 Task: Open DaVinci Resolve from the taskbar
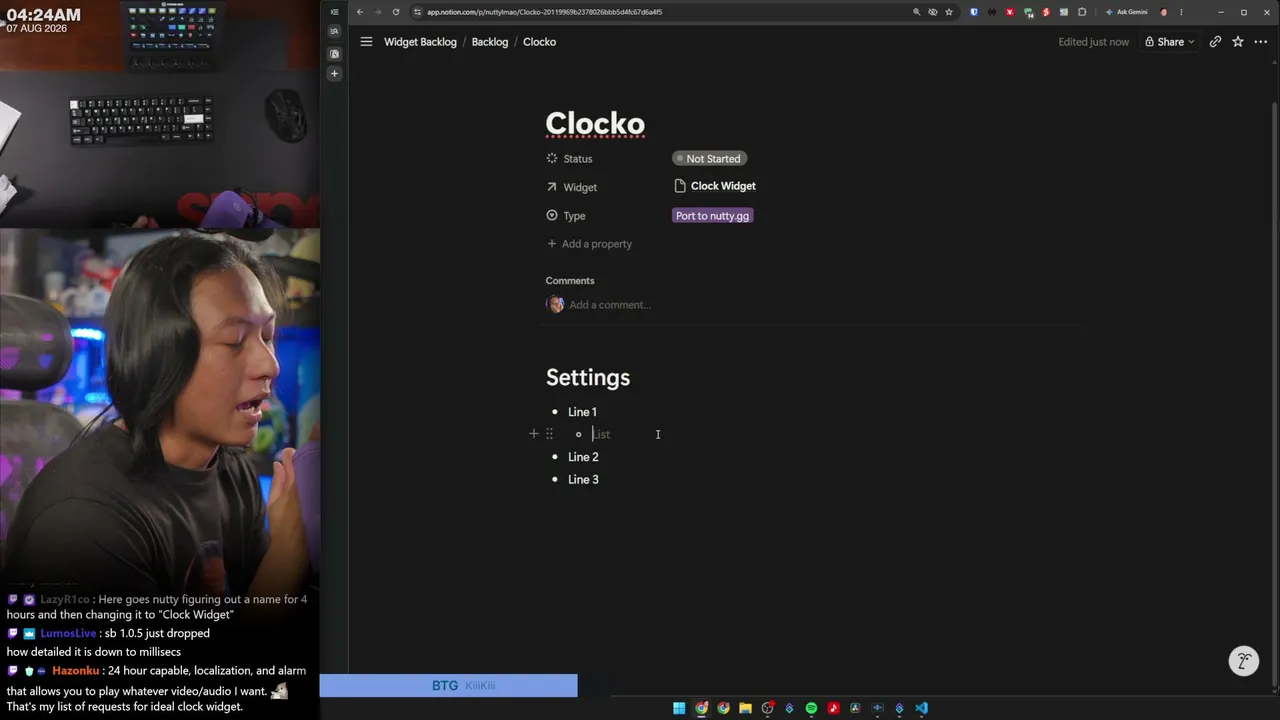click(855, 708)
